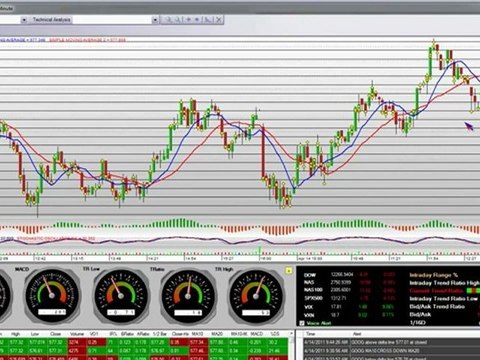Viewport: 480px width, 360px height.
Task: Click the X delete toolbar icon
Action: (x=218, y=20)
